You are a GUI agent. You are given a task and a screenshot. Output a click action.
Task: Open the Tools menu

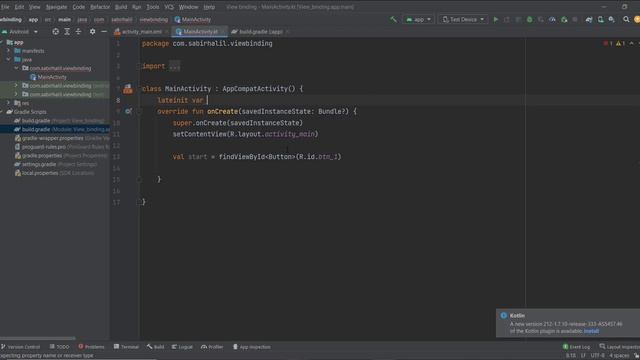(153, 7)
